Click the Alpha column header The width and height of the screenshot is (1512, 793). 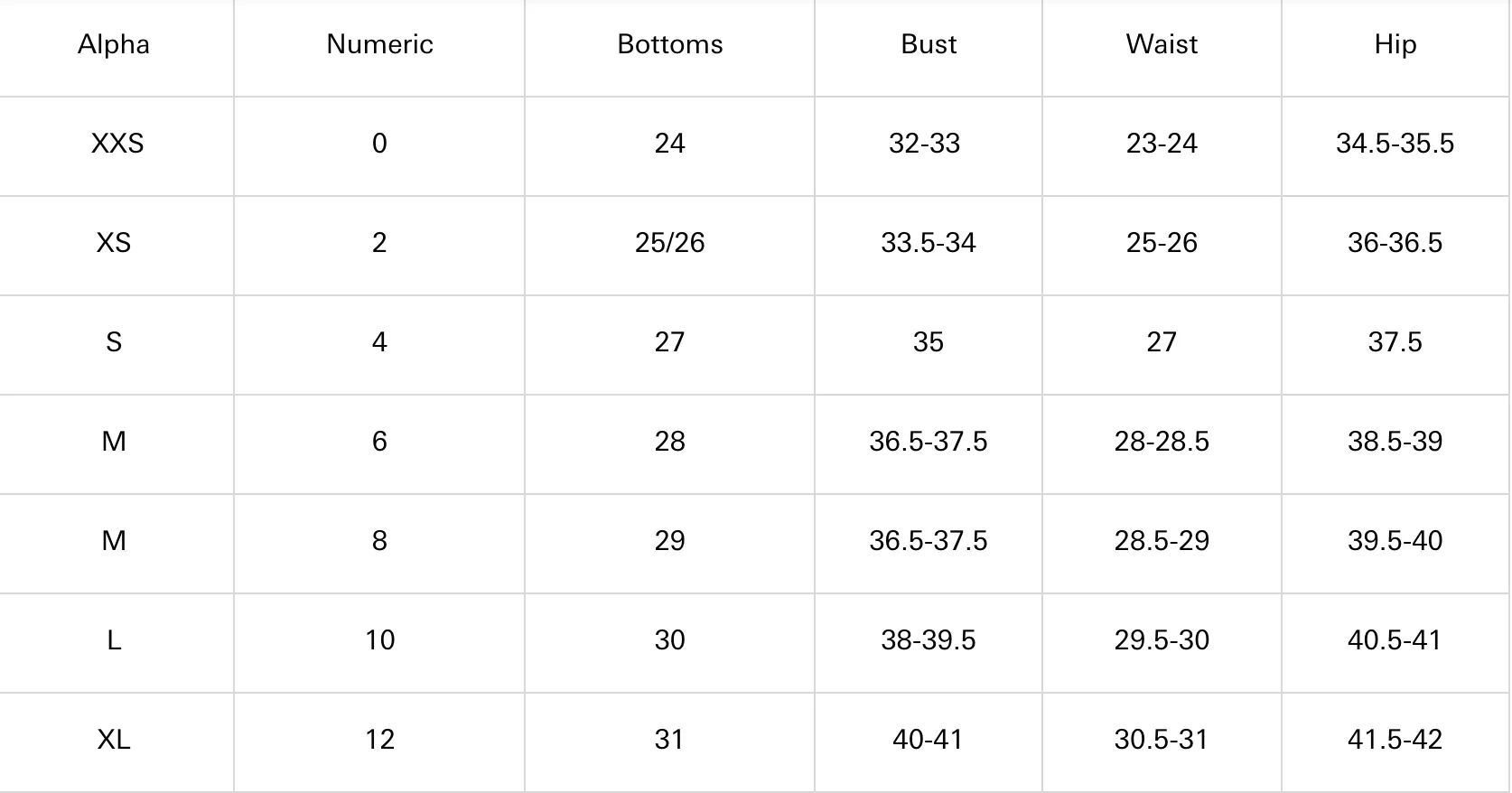click(x=114, y=44)
